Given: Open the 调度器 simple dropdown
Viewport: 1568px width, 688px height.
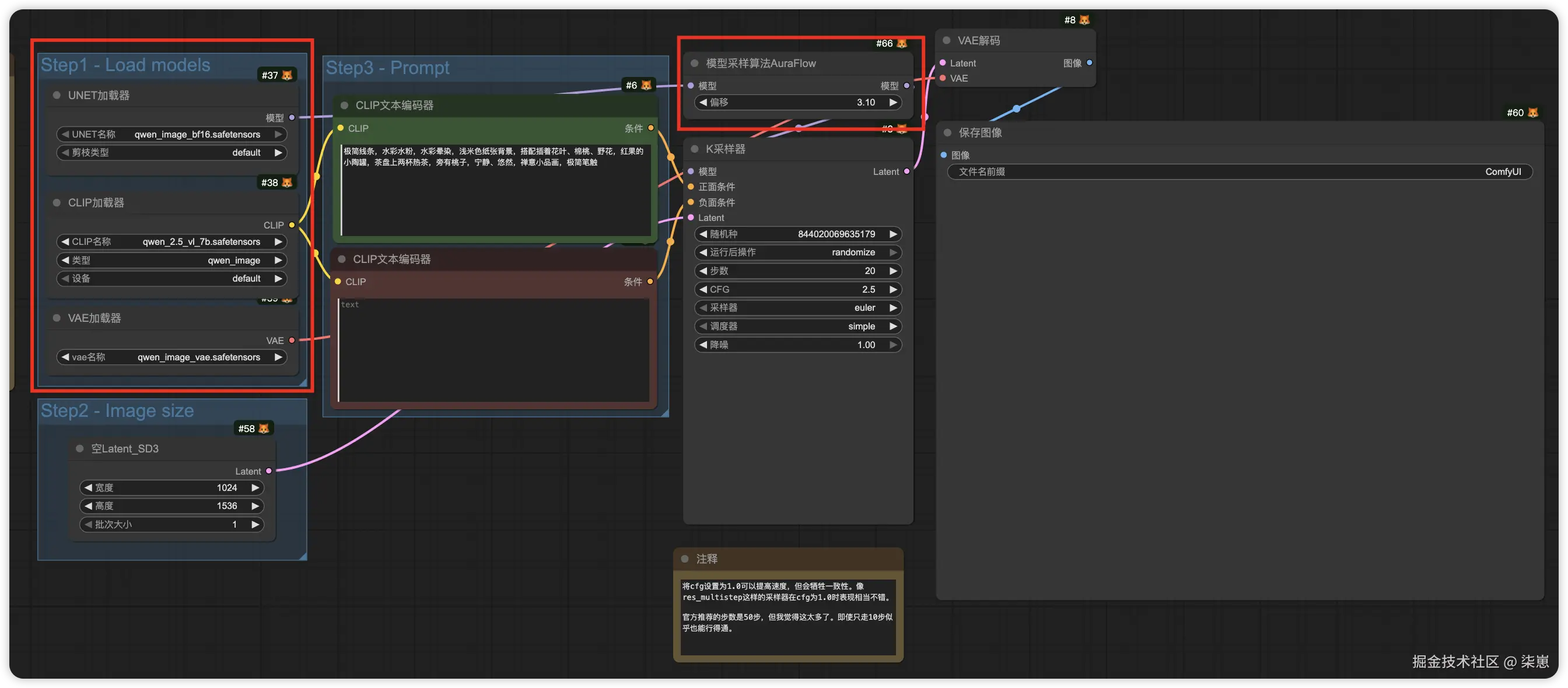Looking at the screenshot, I should coord(797,327).
